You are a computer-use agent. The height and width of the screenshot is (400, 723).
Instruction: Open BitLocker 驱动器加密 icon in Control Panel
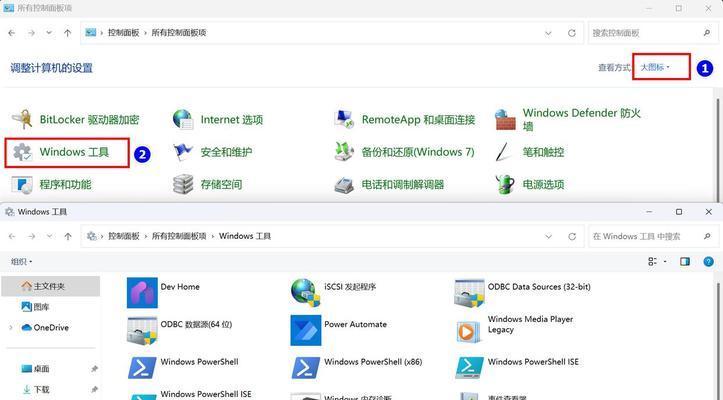[x=22, y=119]
